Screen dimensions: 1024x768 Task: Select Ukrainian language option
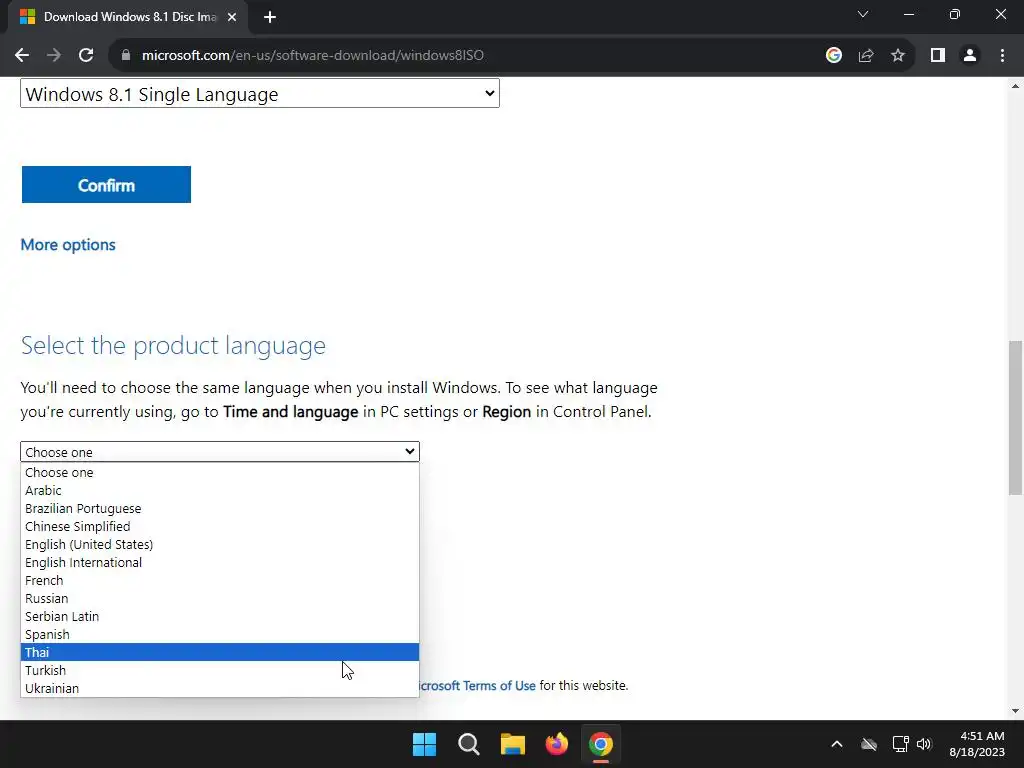click(x=220, y=688)
